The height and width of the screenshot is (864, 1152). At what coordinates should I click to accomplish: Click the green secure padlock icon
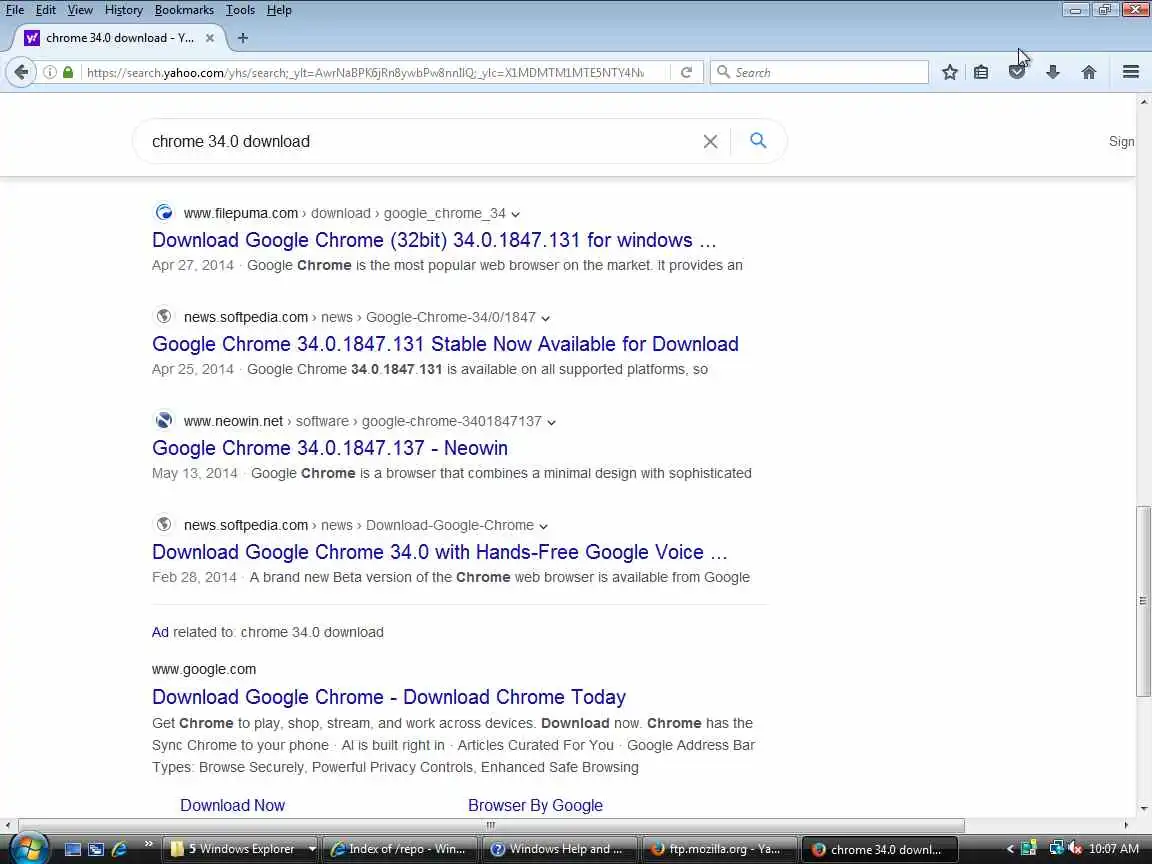click(68, 72)
